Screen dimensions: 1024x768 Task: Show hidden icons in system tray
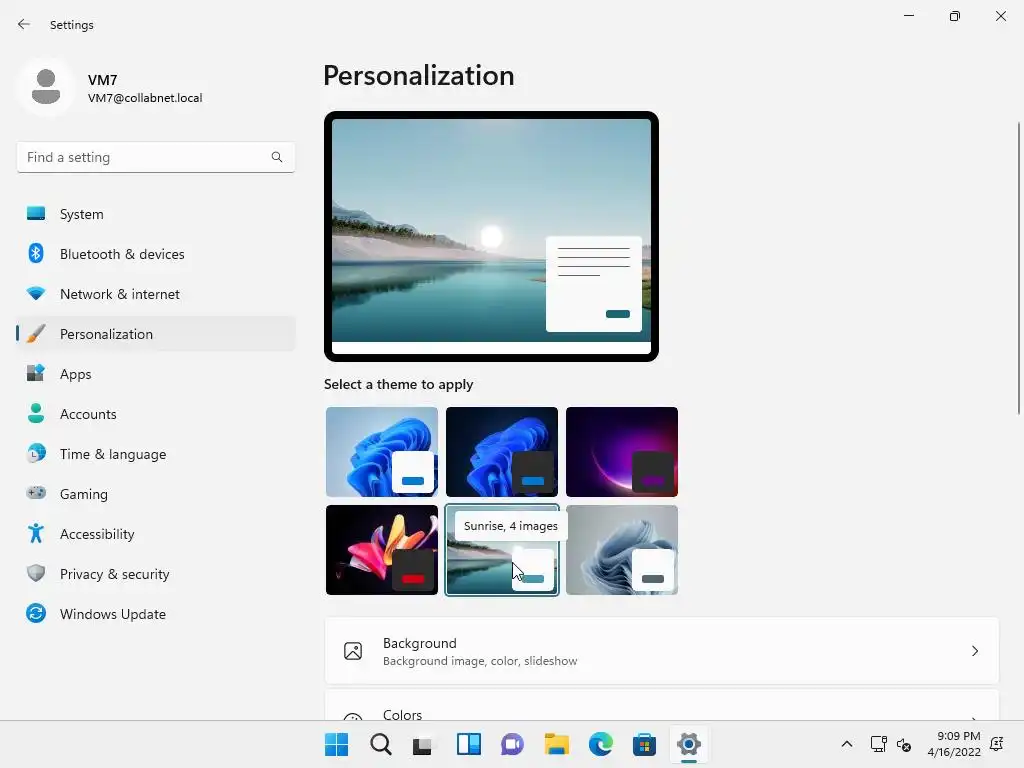[x=846, y=744]
